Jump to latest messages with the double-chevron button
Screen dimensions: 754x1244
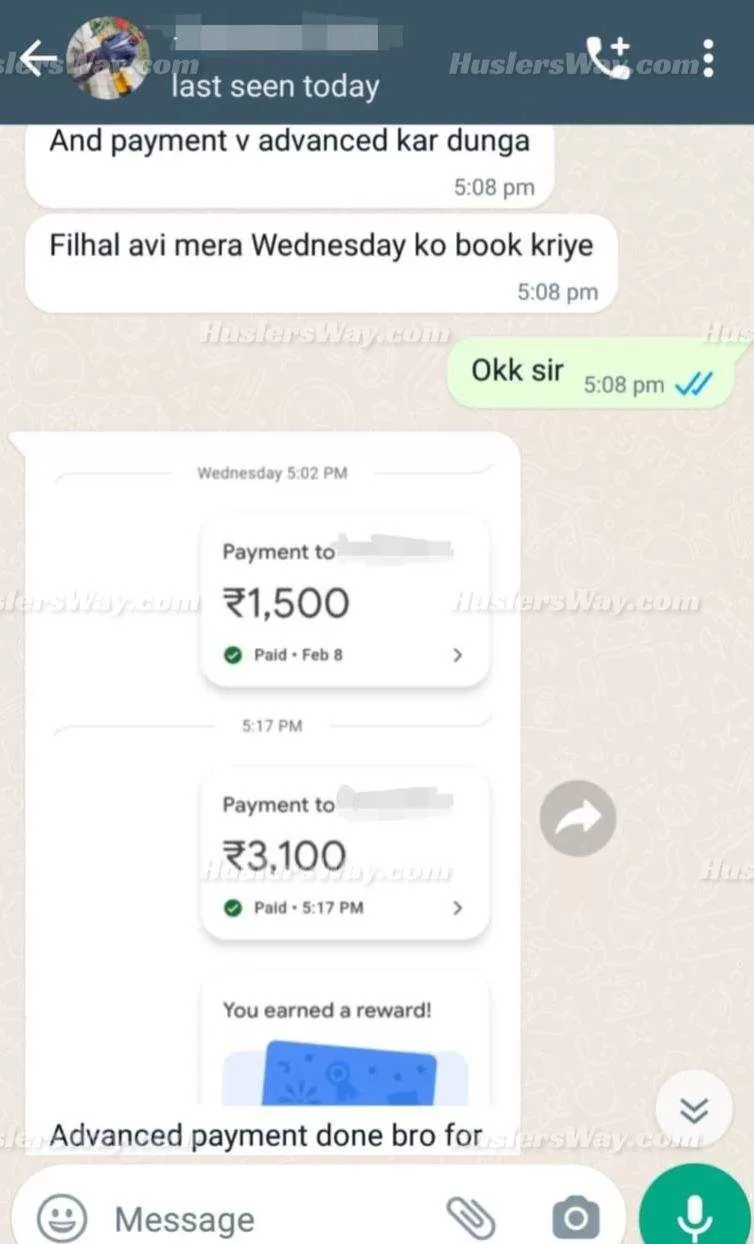[x=694, y=1108]
